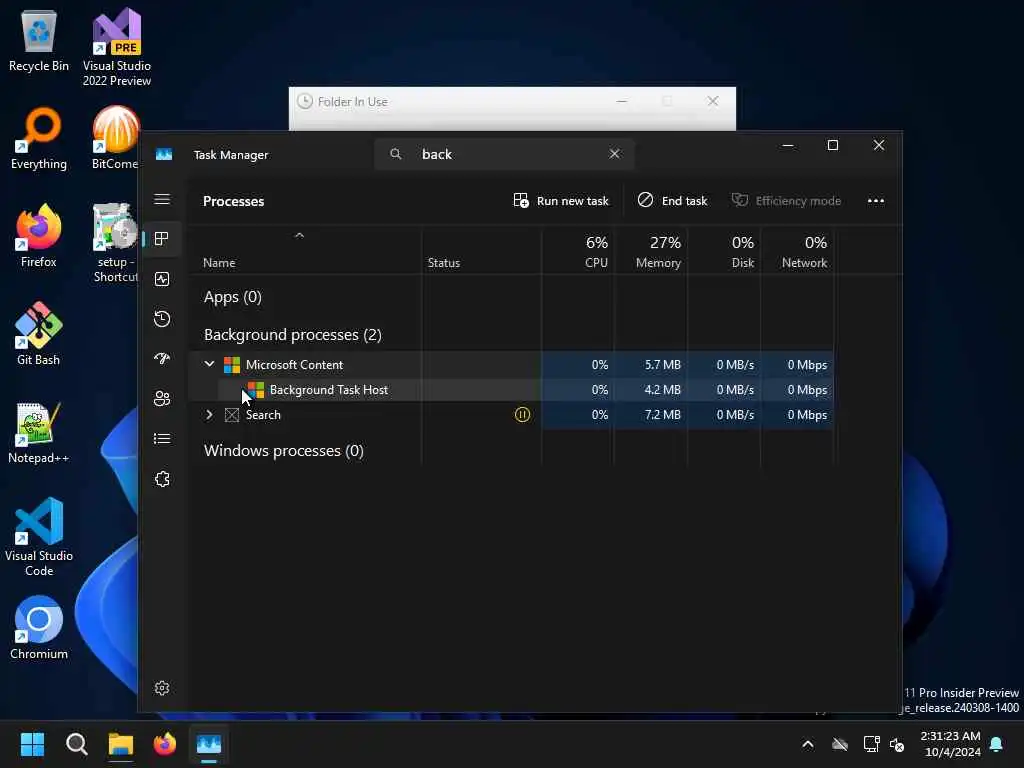
Task: Click sort arrow above Name column
Action: click(299, 236)
